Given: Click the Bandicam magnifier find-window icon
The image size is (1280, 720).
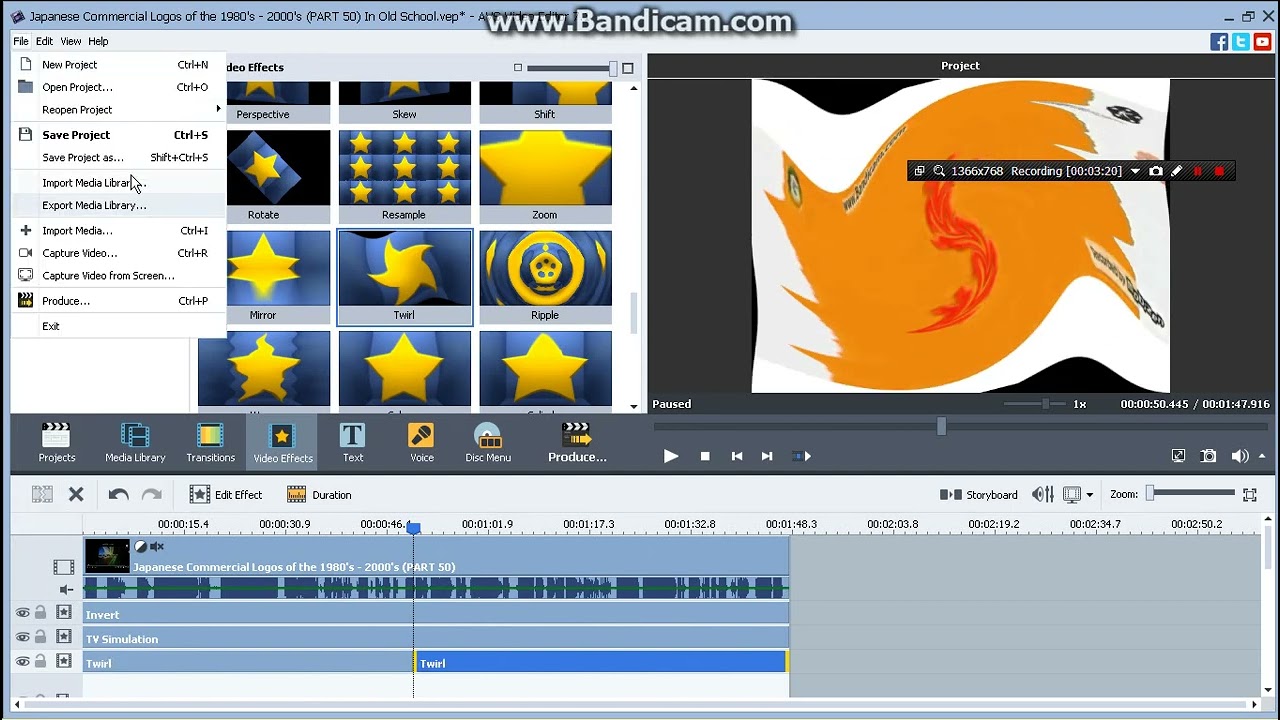Looking at the screenshot, I should point(939,171).
